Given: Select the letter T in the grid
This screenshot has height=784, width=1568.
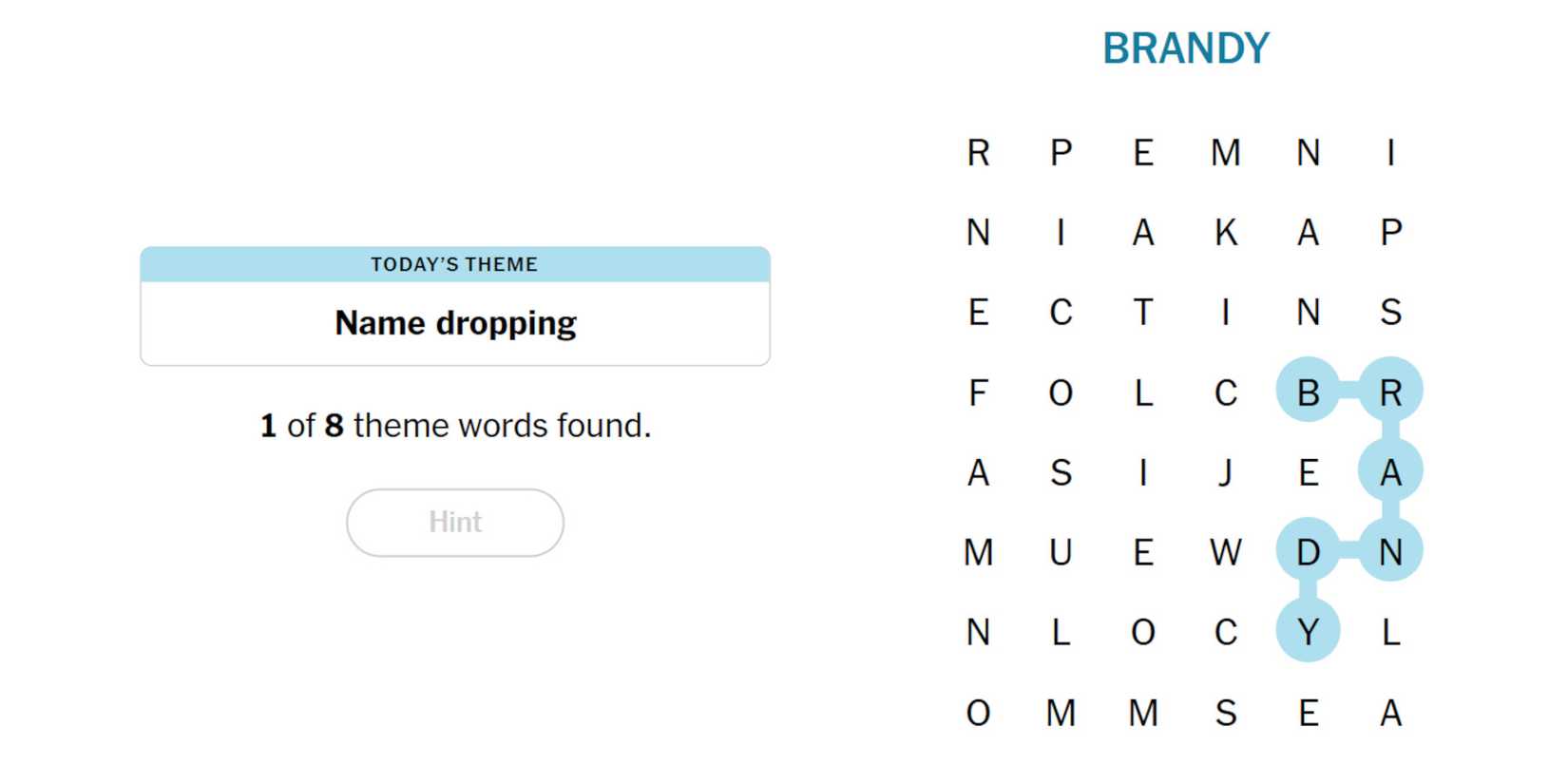Looking at the screenshot, I should point(1143,313).
